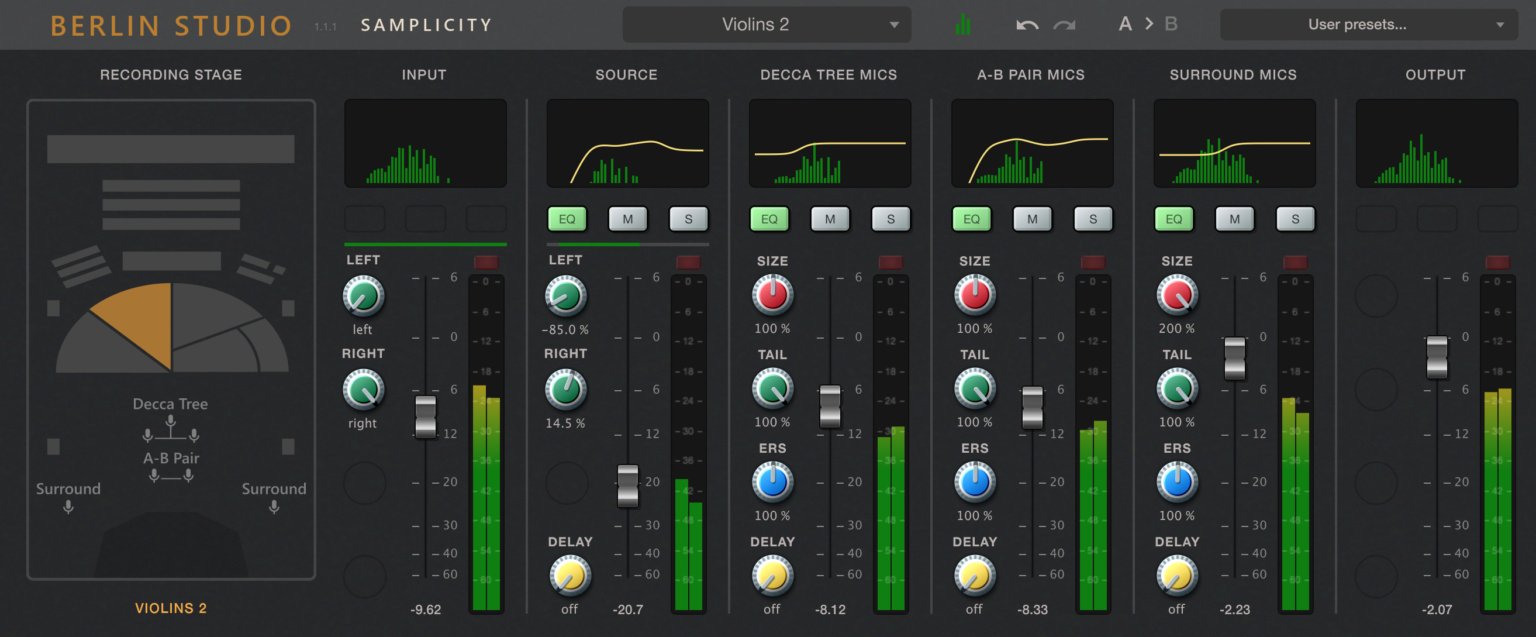
Task: Click the blue ERS knob in Decca Tree Mics
Action: click(772, 482)
